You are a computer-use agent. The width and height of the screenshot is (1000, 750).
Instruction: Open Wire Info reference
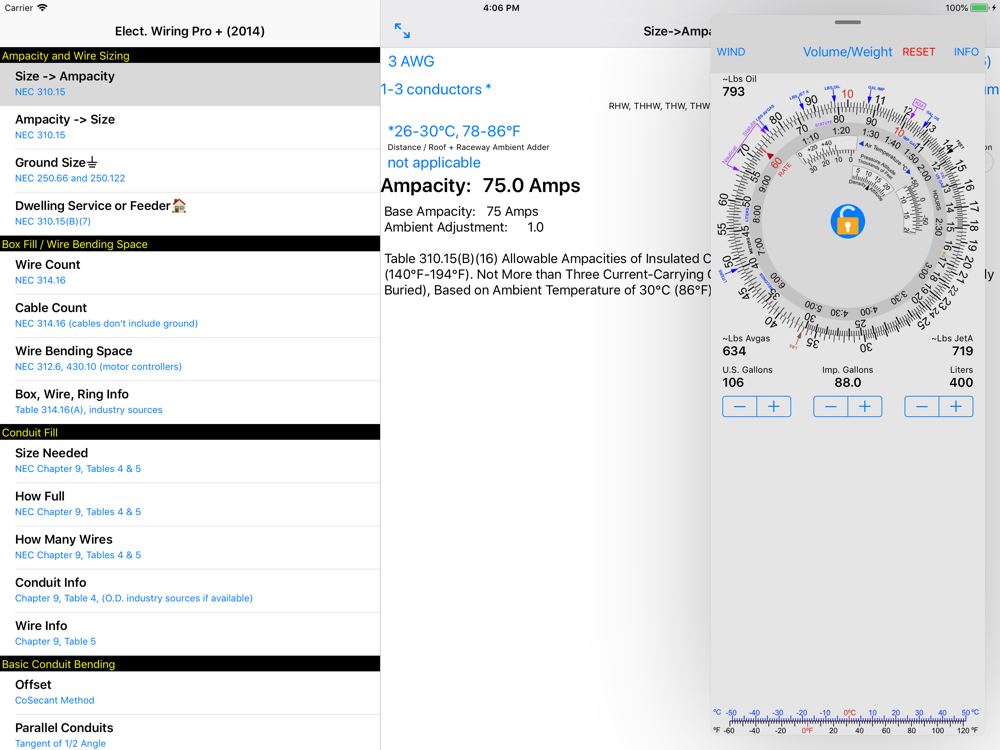190,635
